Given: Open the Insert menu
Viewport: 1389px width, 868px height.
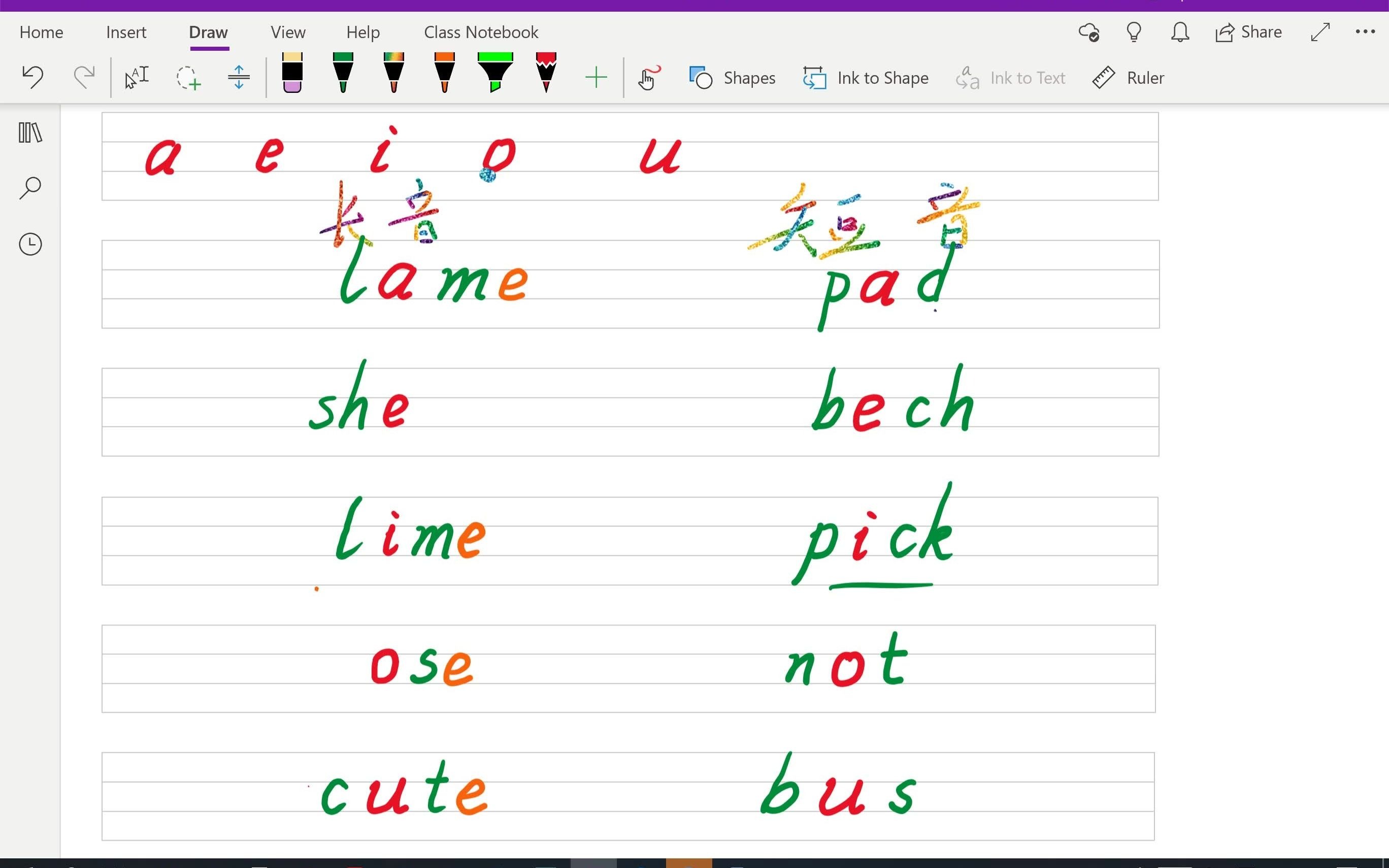Looking at the screenshot, I should coord(126,32).
